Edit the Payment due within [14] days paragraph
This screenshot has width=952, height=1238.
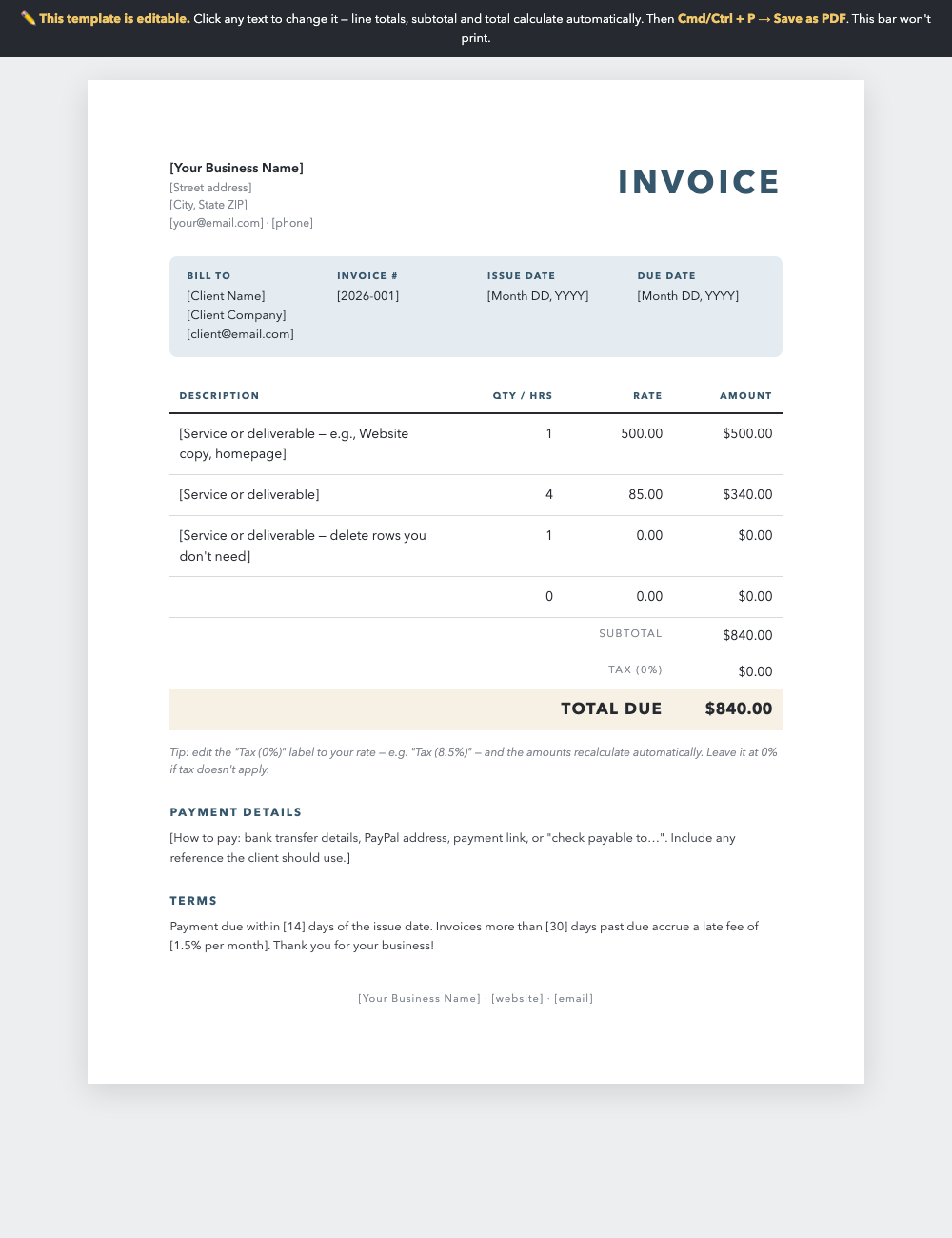465,936
